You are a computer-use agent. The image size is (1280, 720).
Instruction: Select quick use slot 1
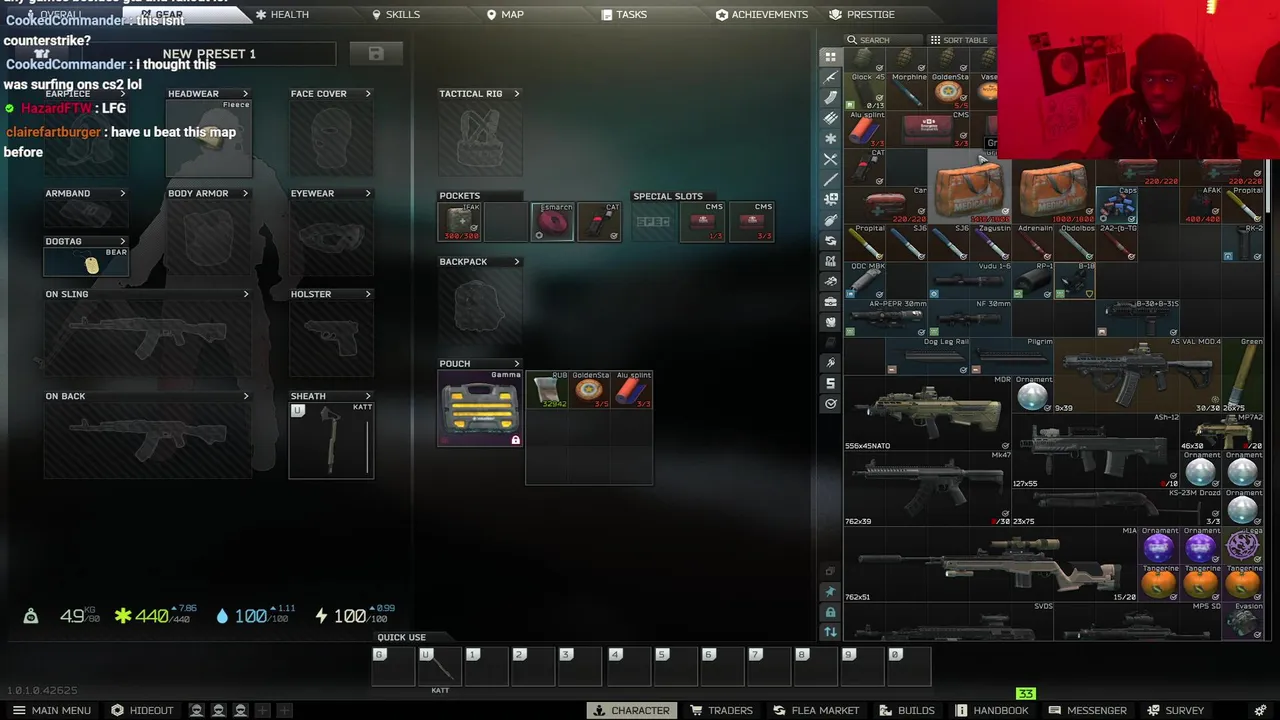click(x=486, y=666)
